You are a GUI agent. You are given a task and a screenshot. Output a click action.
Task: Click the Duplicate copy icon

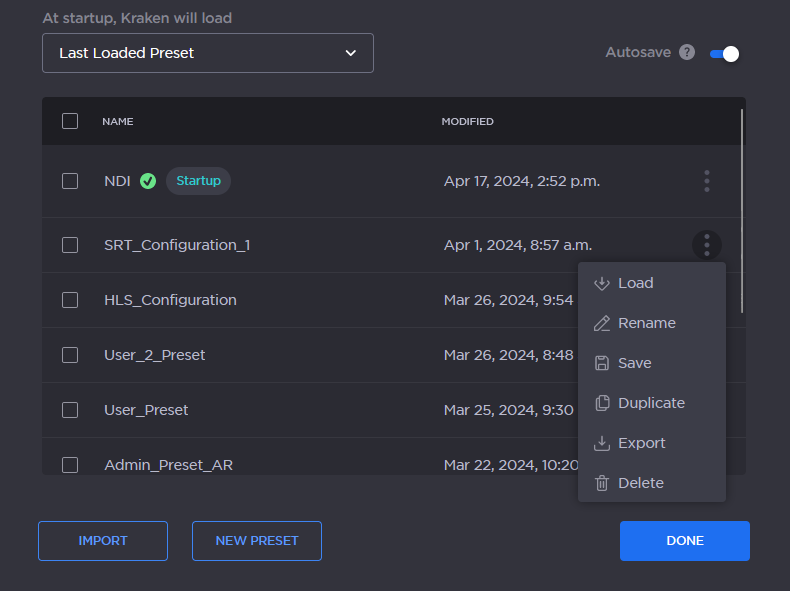602,403
